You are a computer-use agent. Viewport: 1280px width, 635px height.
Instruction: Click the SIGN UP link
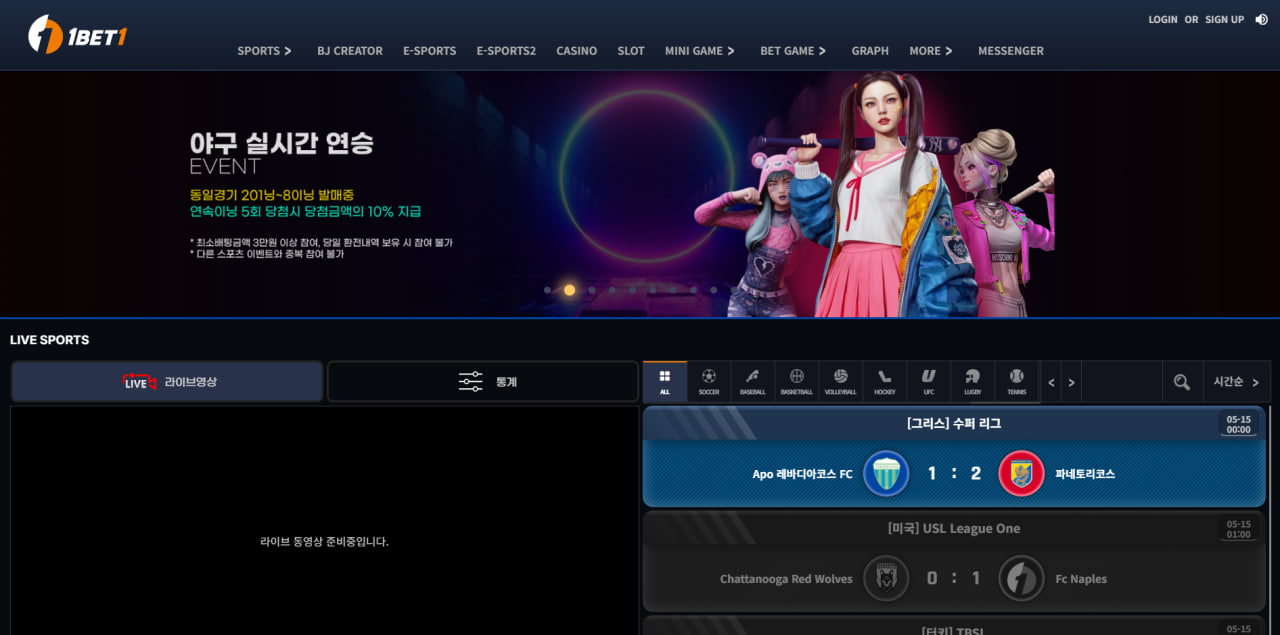tap(1224, 20)
